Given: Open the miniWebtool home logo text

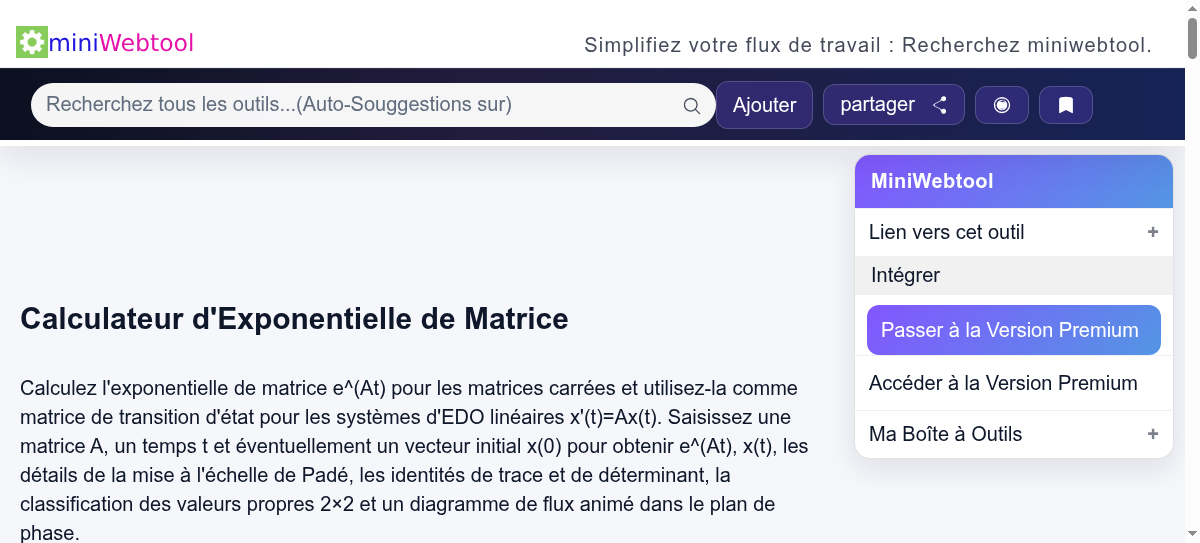Looking at the screenshot, I should [x=121, y=43].
